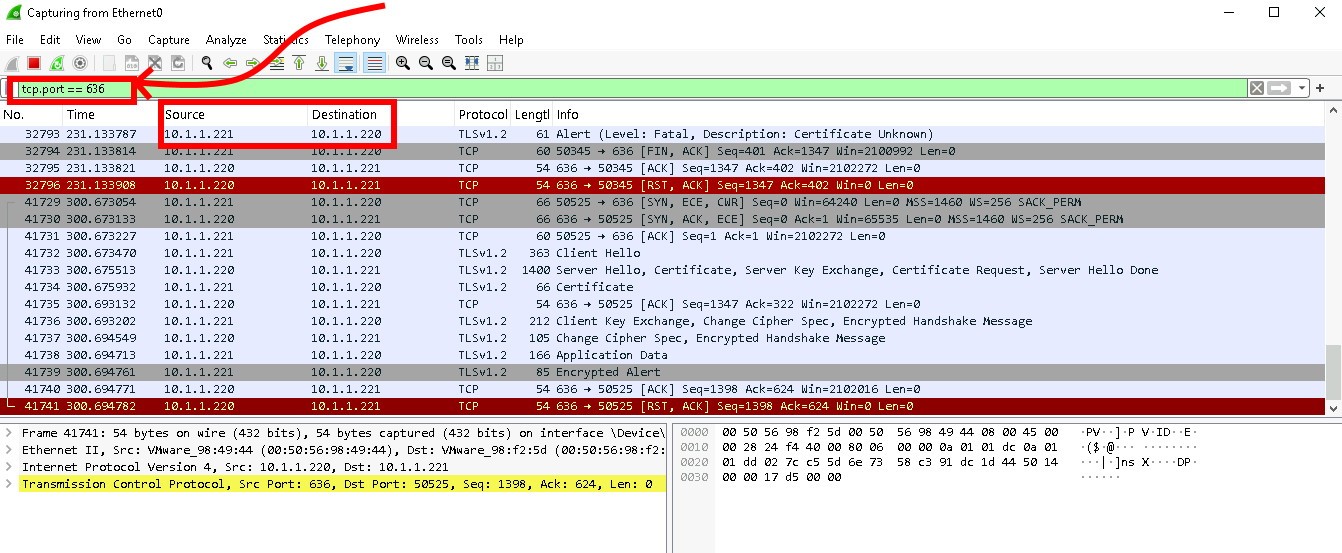This screenshot has height=553, width=1342.
Task: Restart the current capture
Action: [57, 63]
